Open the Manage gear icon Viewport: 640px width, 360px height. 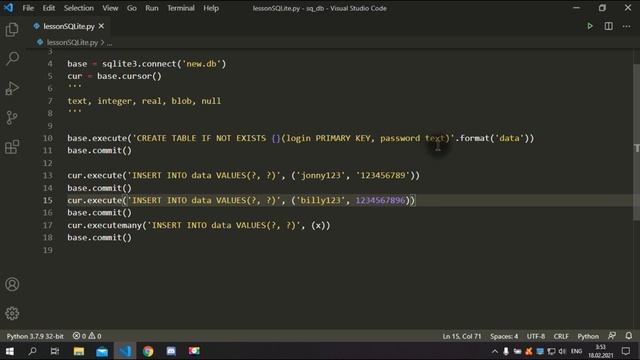[12, 313]
